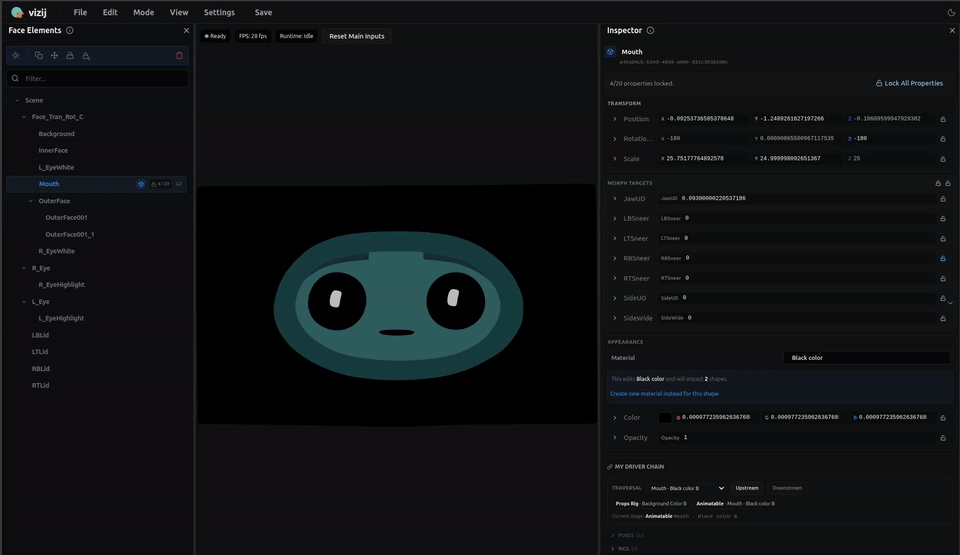
Task: Click the lock-with-plus icon in Face Elements toolbar
Action: 86,56
